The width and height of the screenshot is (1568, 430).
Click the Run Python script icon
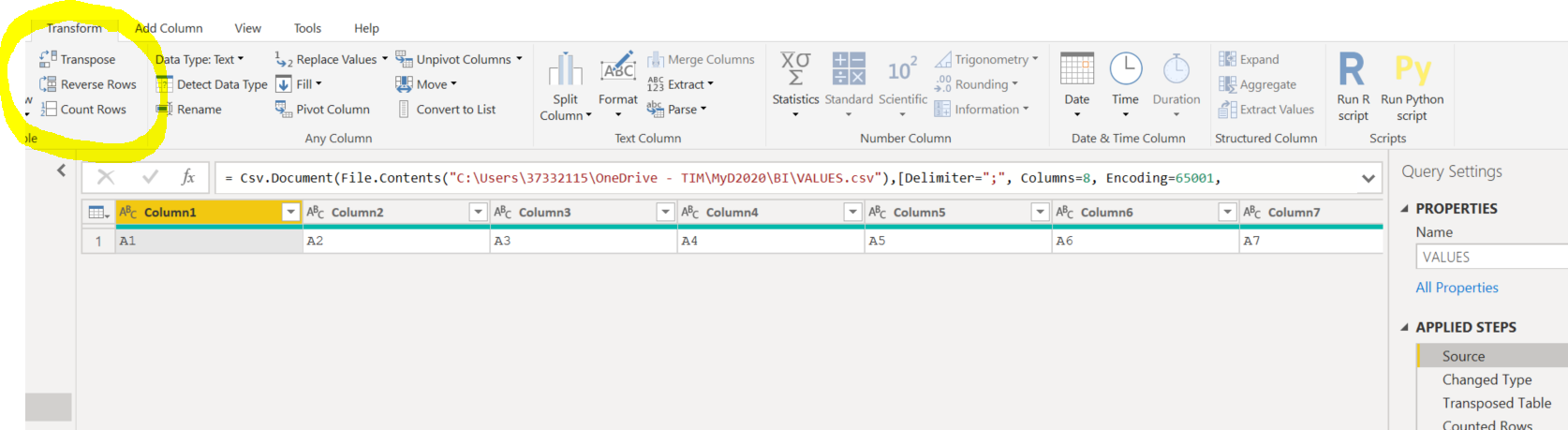click(x=1413, y=69)
